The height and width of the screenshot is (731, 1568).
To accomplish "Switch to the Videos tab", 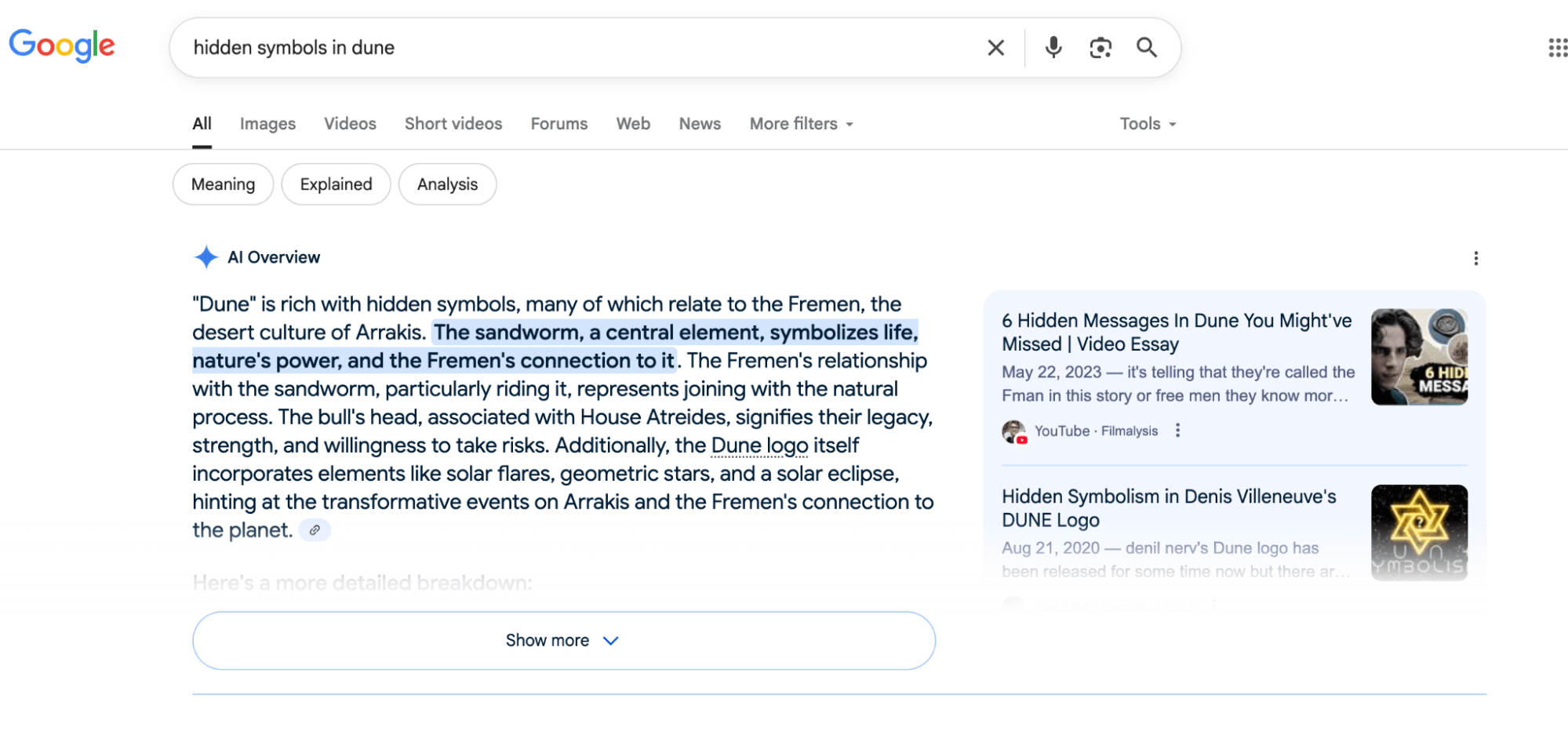I will 350,124.
